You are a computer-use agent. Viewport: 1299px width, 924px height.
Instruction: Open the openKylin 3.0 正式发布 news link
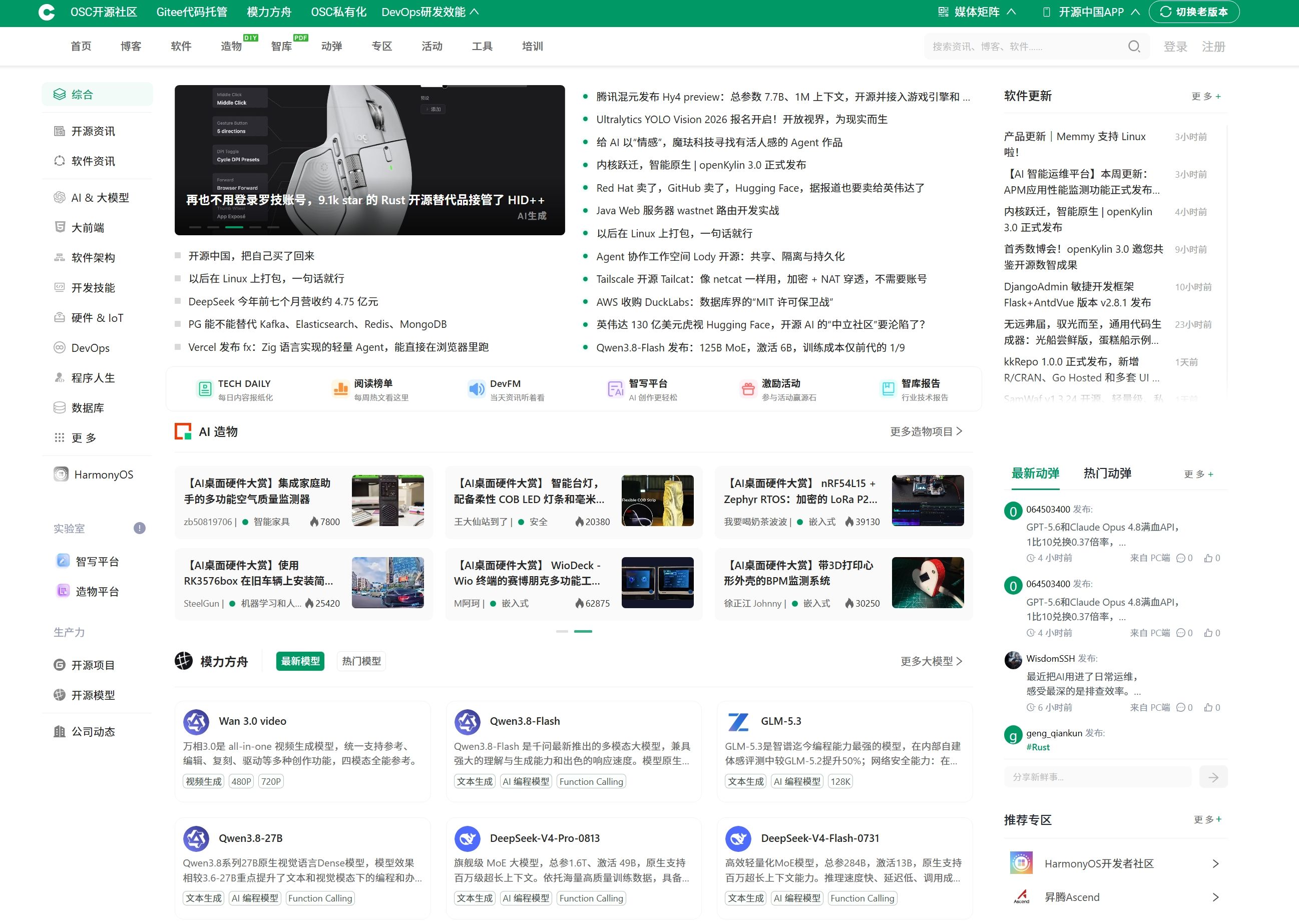point(701,165)
